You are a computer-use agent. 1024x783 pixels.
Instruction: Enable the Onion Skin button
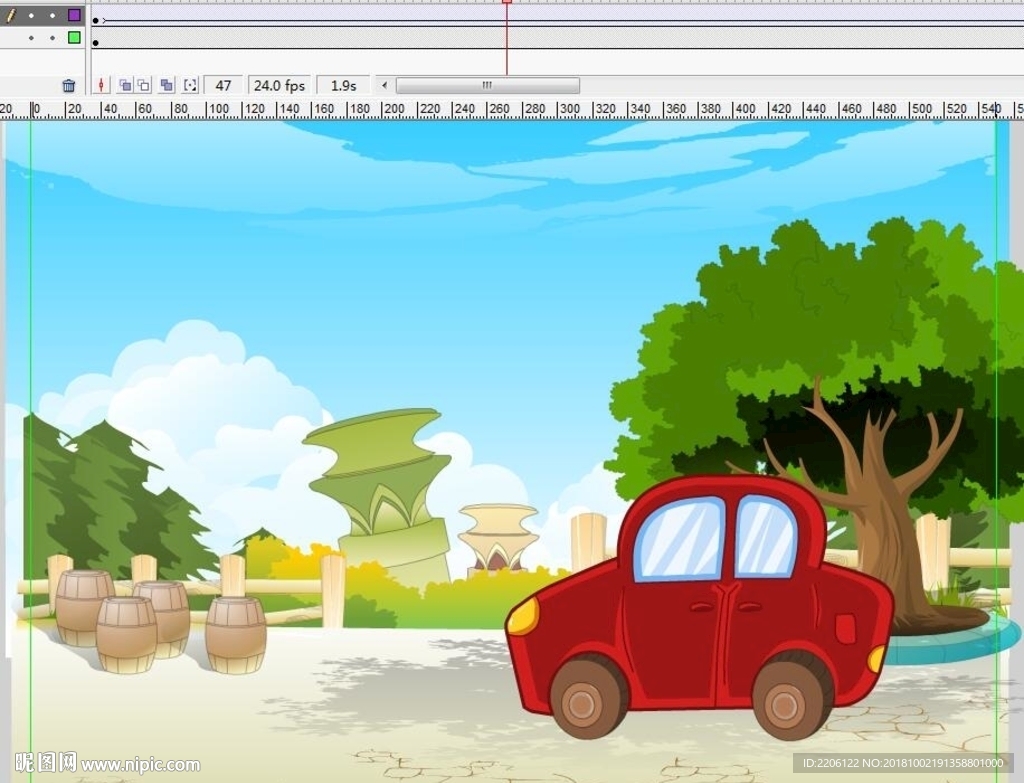tap(125, 85)
